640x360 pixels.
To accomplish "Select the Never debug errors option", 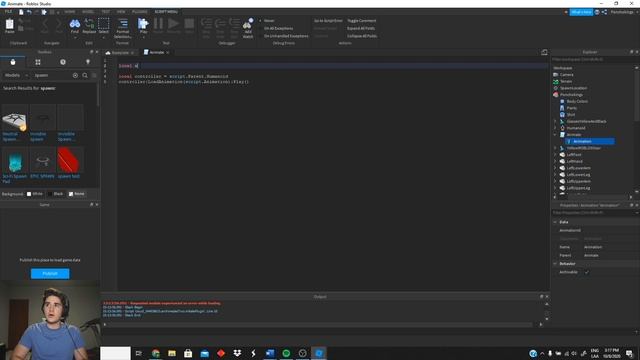I will click(267, 20).
